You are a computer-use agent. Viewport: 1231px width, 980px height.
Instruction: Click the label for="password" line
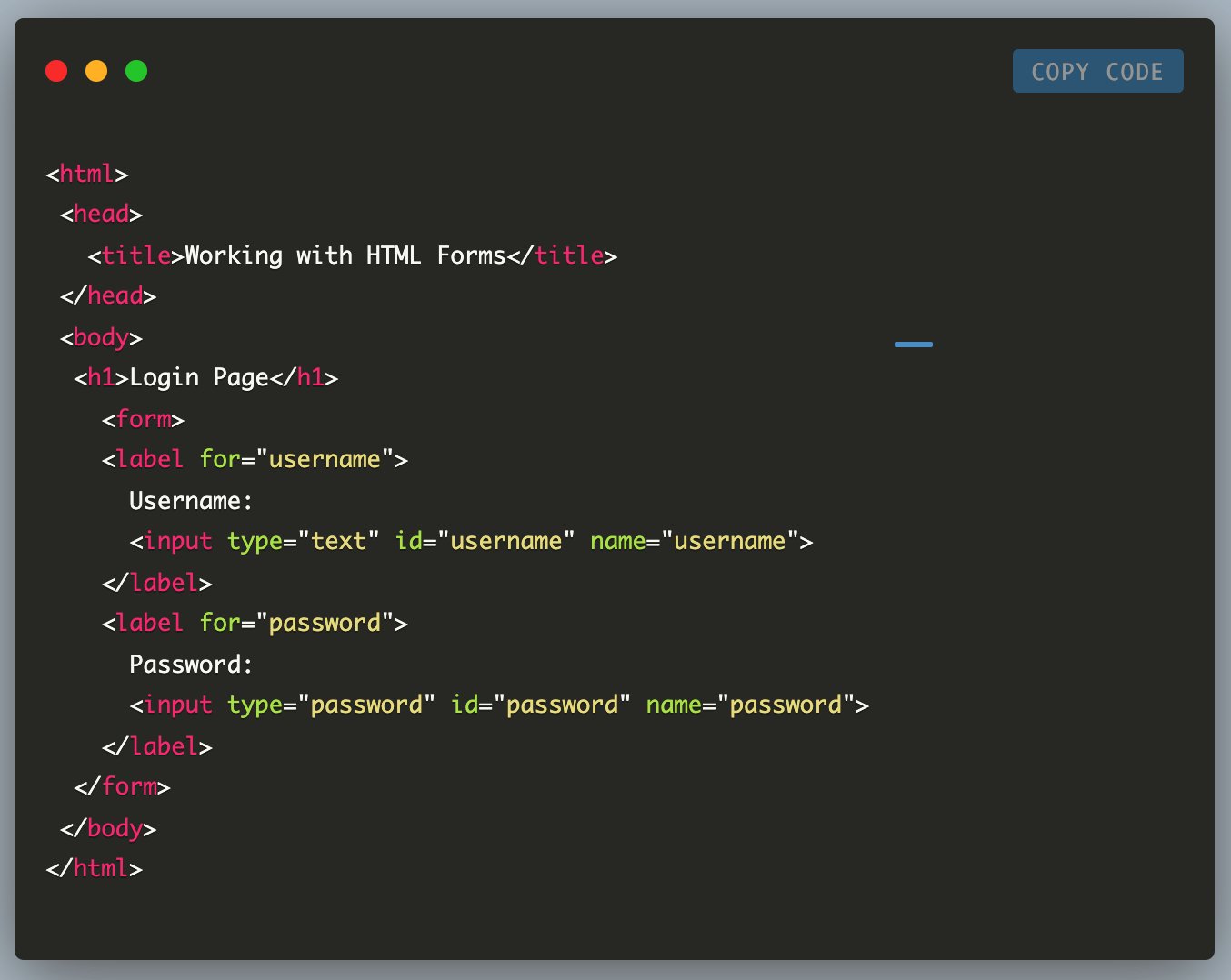(x=255, y=623)
